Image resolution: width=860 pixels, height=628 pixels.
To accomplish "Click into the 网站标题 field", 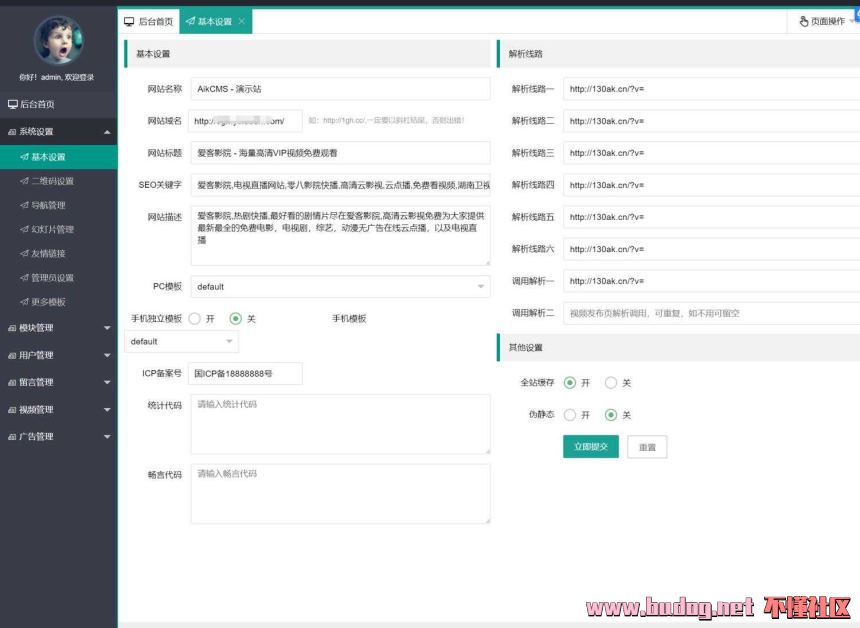I will (x=340, y=153).
